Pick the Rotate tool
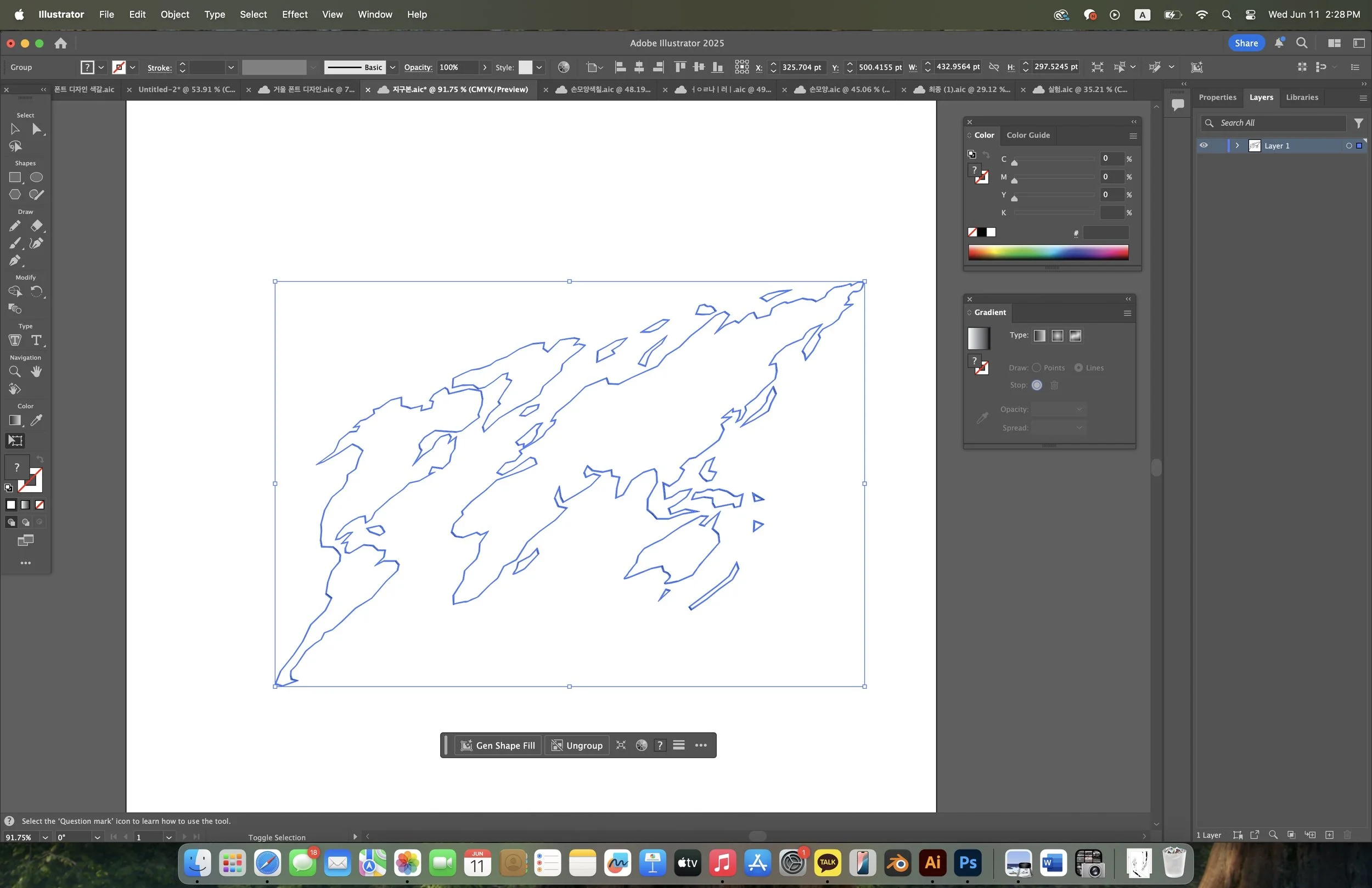 36,292
